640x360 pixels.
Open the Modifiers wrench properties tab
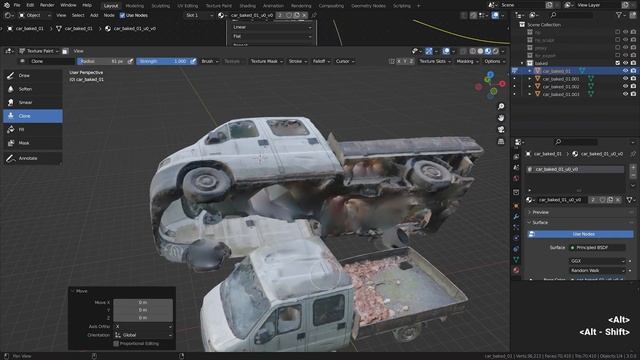coord(516,217)
